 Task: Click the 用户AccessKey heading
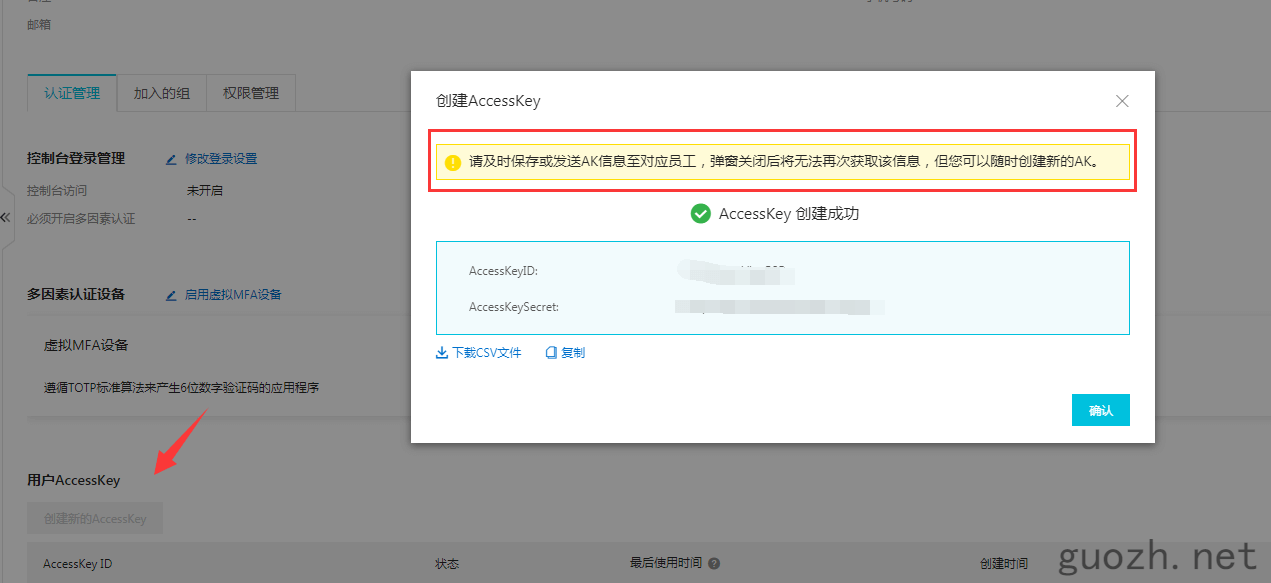click(73, 480)
